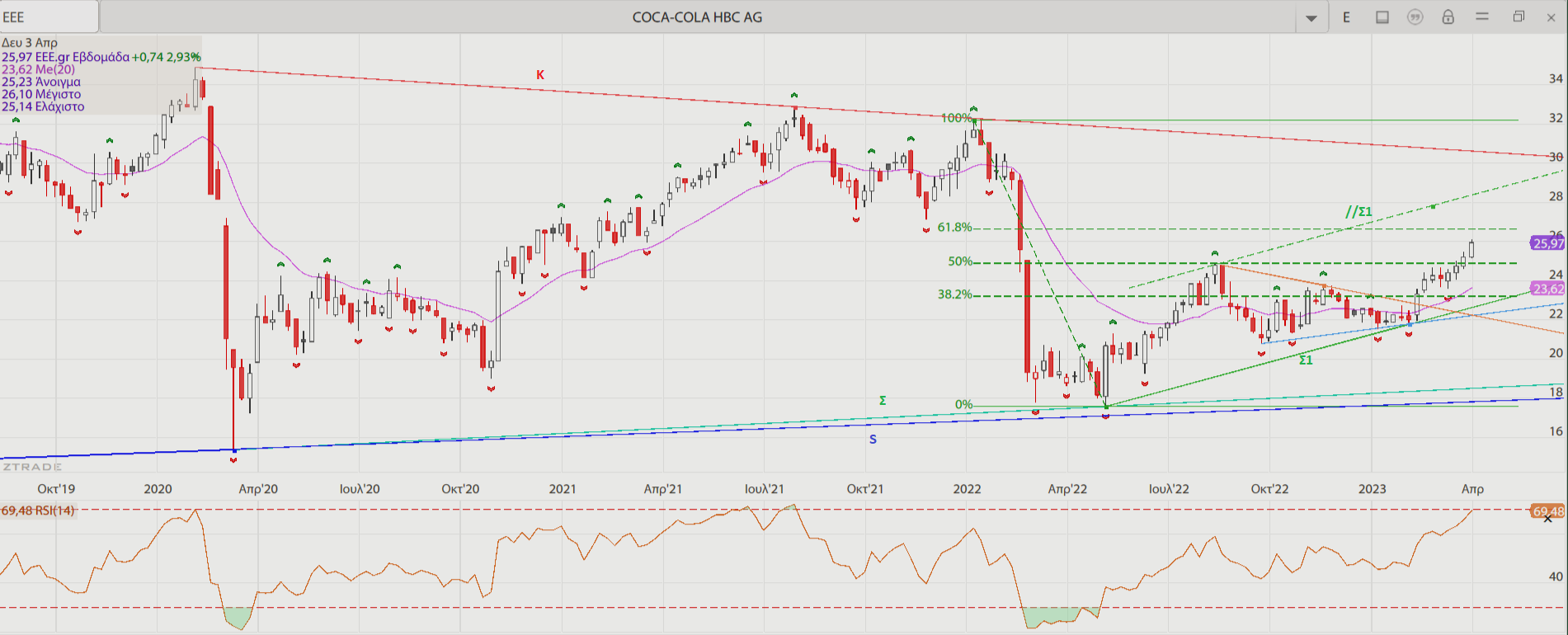The width and height of the screenshot is (1568, 635).
Task: Open the COCA-COLA HBC AG title dropdown arrow
Action: (x=1311, y=17)
